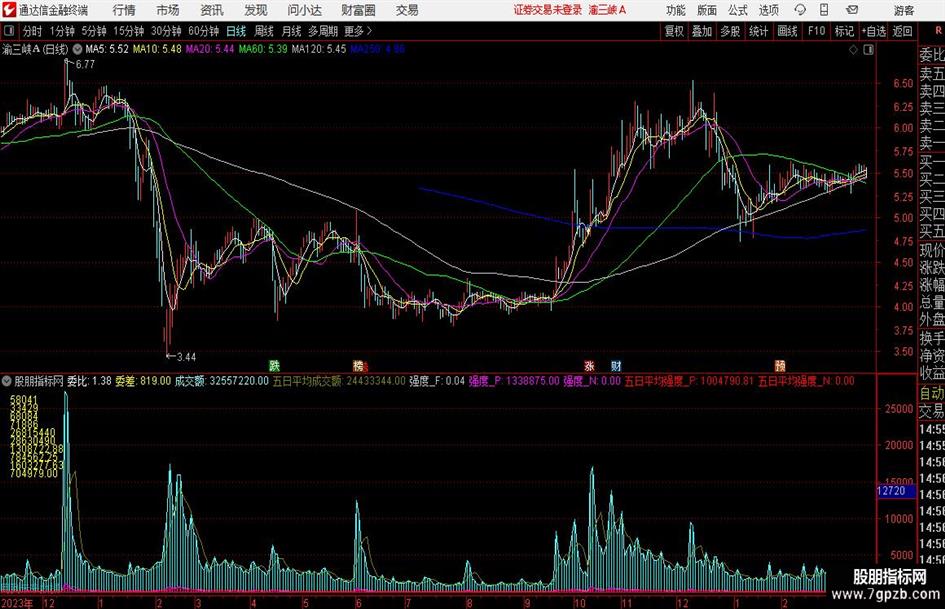Click the 叠加 overlay button
Screen dimensions: 945x609
pyautogui.click(x=702, y=31)
